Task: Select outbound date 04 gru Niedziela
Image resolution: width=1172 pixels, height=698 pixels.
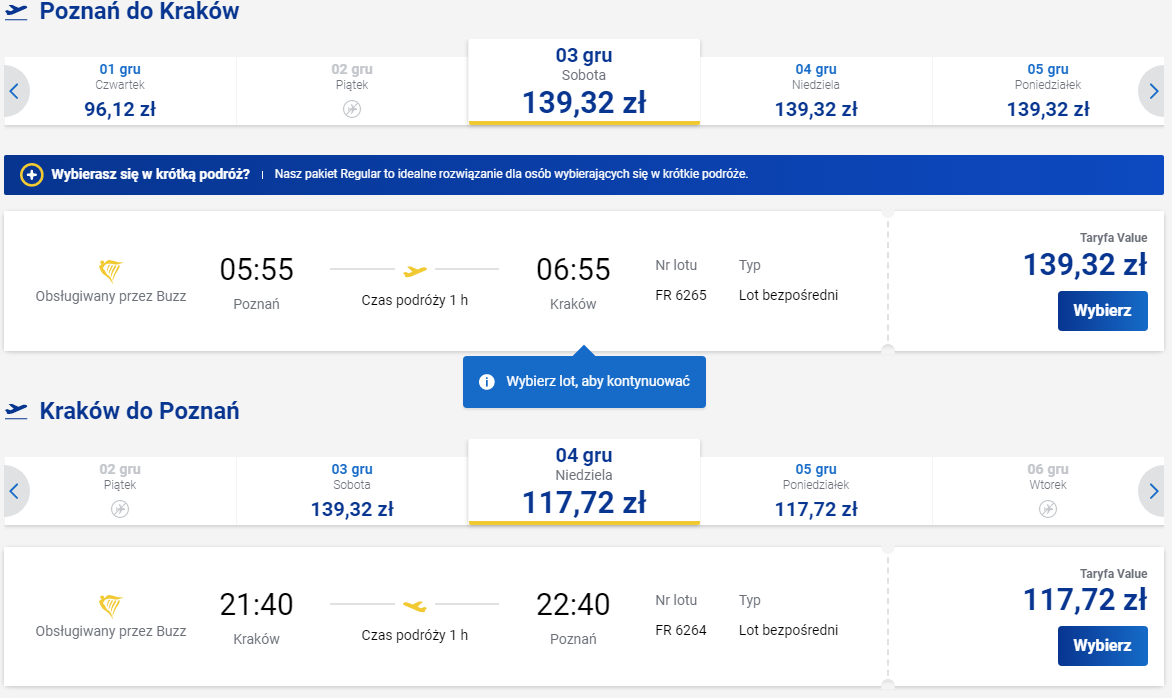Action: [816, 91]
